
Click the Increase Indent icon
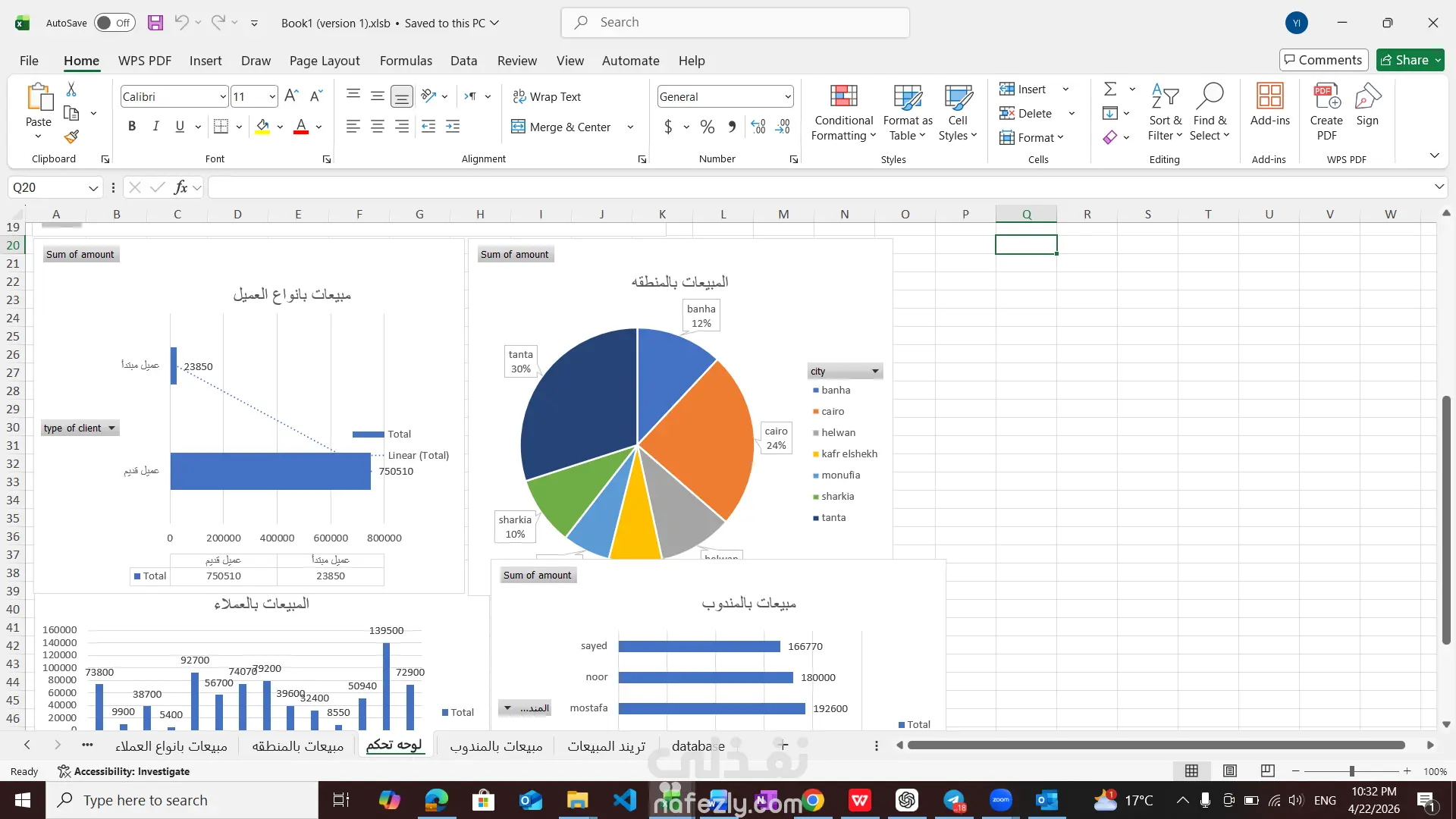pos(453,127)
